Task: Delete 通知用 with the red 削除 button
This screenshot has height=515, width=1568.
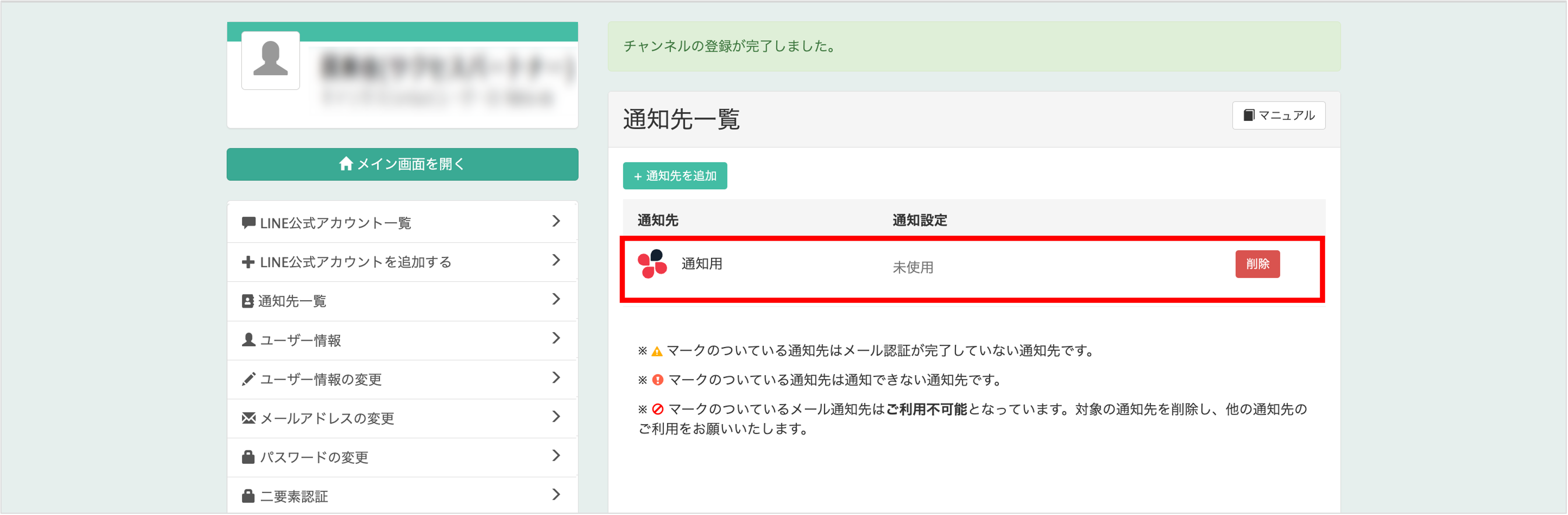Action: (x=1257, y=264)
